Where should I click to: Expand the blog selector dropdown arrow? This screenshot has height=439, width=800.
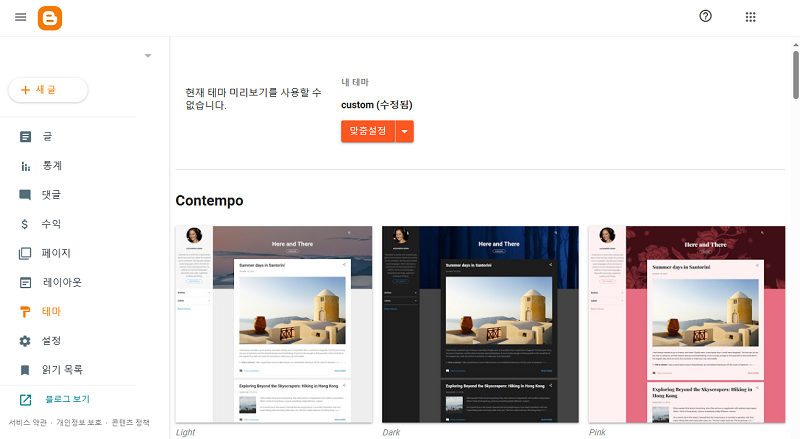(148, 56)
